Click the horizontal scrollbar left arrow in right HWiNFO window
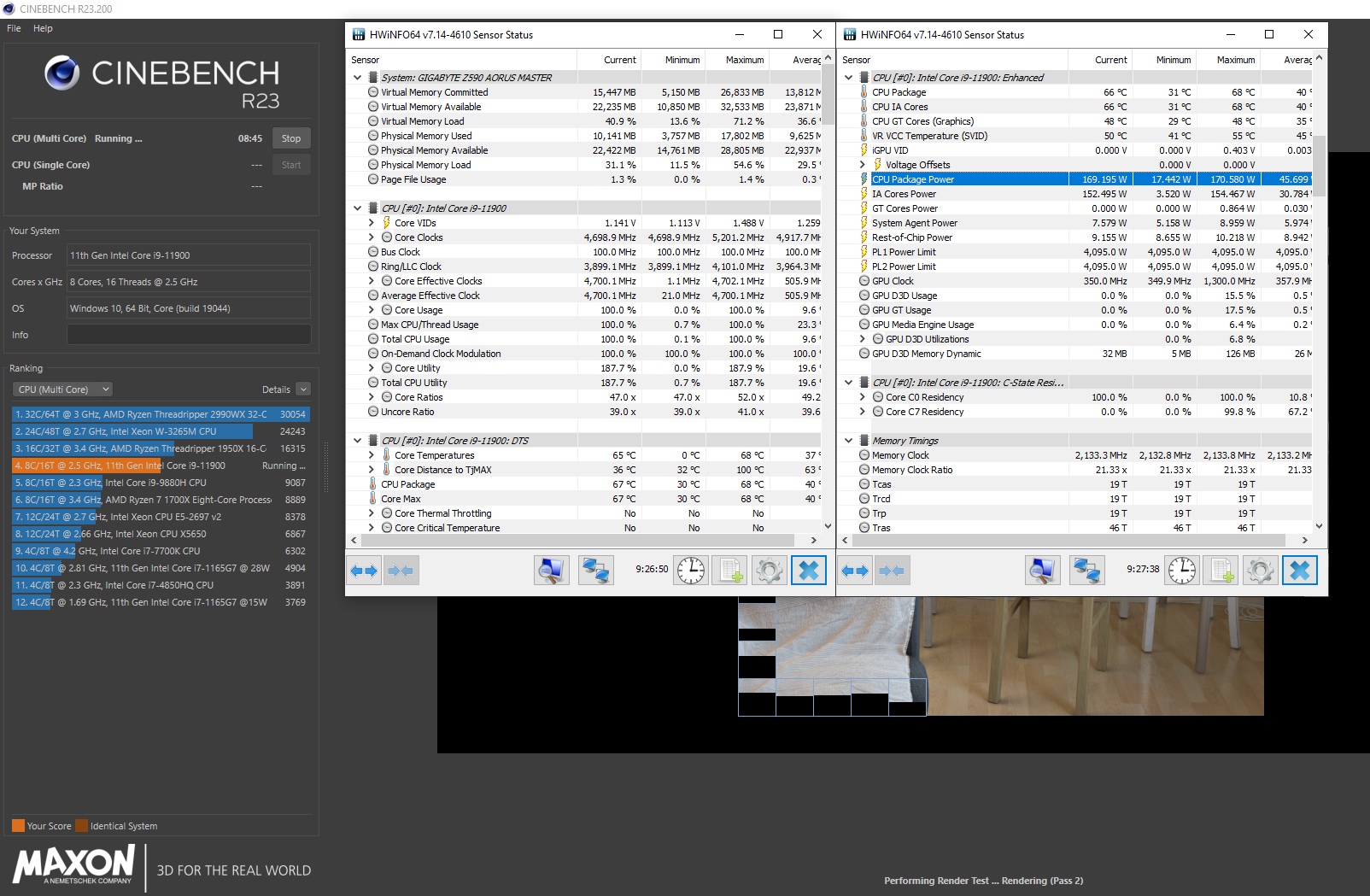This screenshot has height=896, width=1370. pyautogui.click(x=845, y=540)
